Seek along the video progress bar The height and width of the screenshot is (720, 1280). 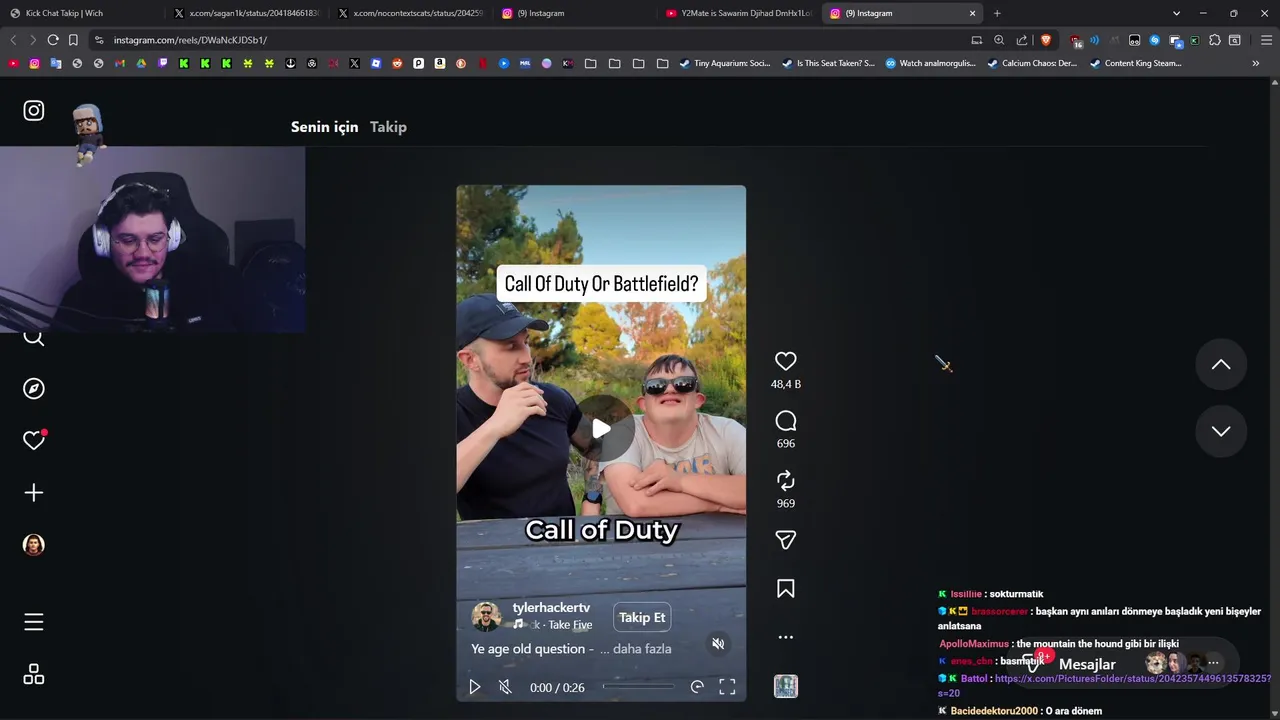(x=638, y=687)
